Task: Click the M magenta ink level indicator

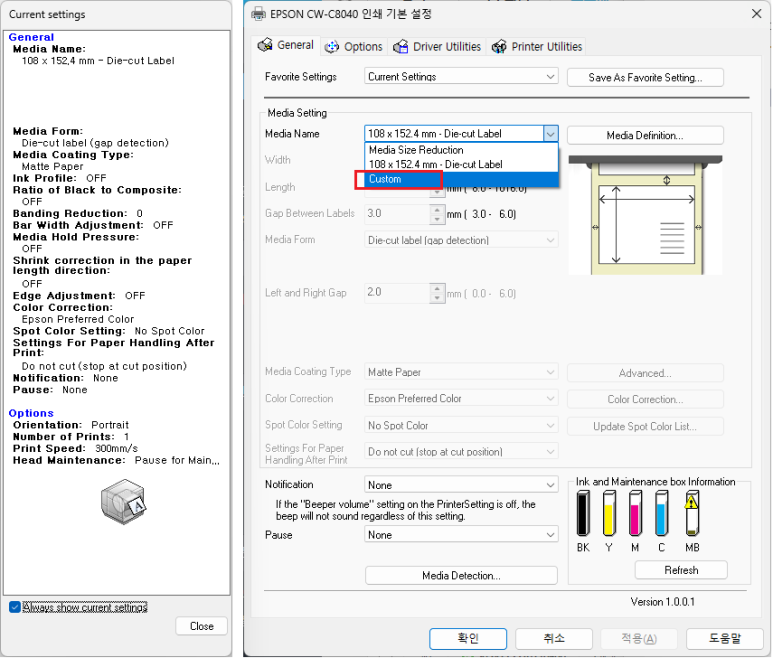Action: coord(635,514)
